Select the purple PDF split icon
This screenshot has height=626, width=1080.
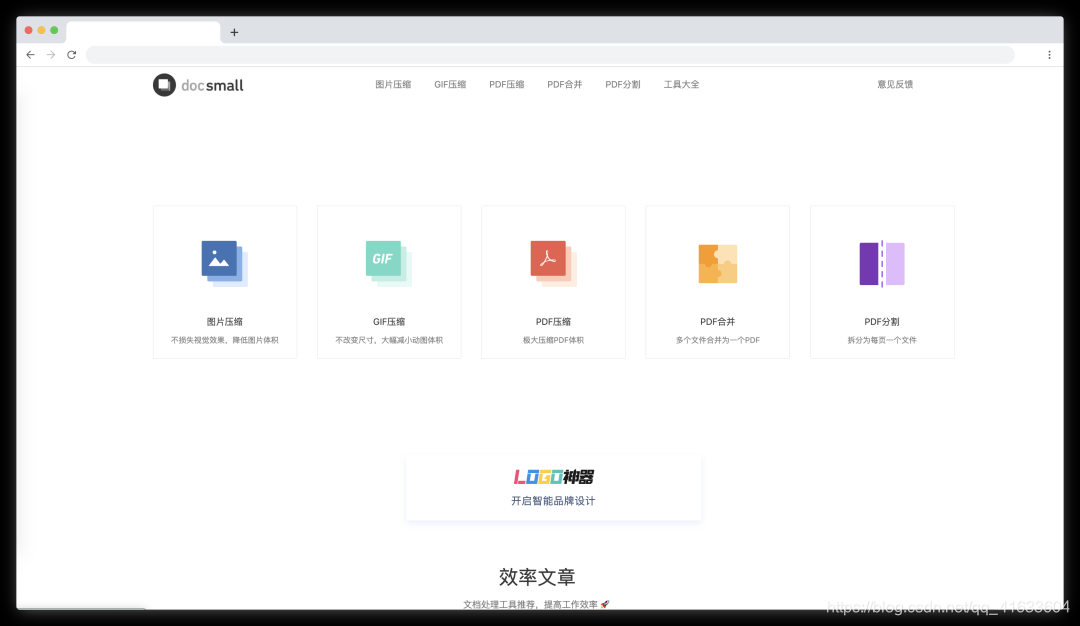[x=882, y=263]
